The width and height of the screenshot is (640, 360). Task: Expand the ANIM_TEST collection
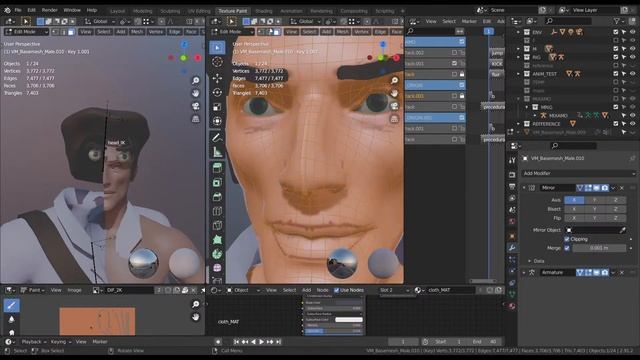pyautogui.click(x=518, y=74)
